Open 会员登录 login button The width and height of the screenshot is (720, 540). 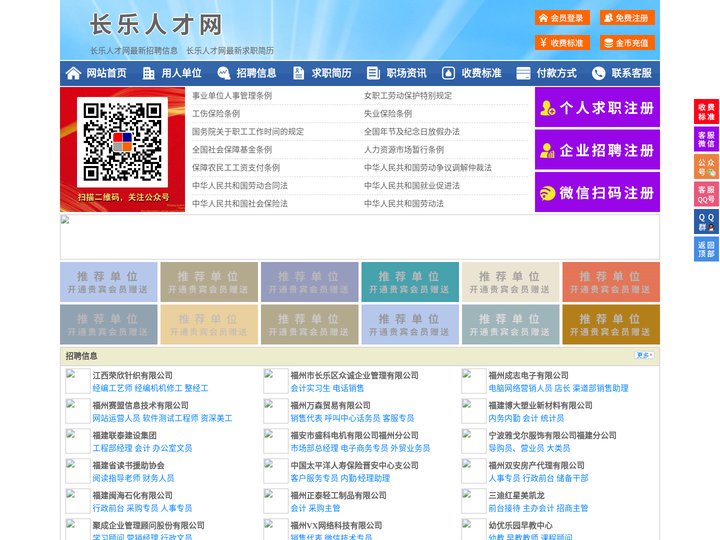coord(562,18)
